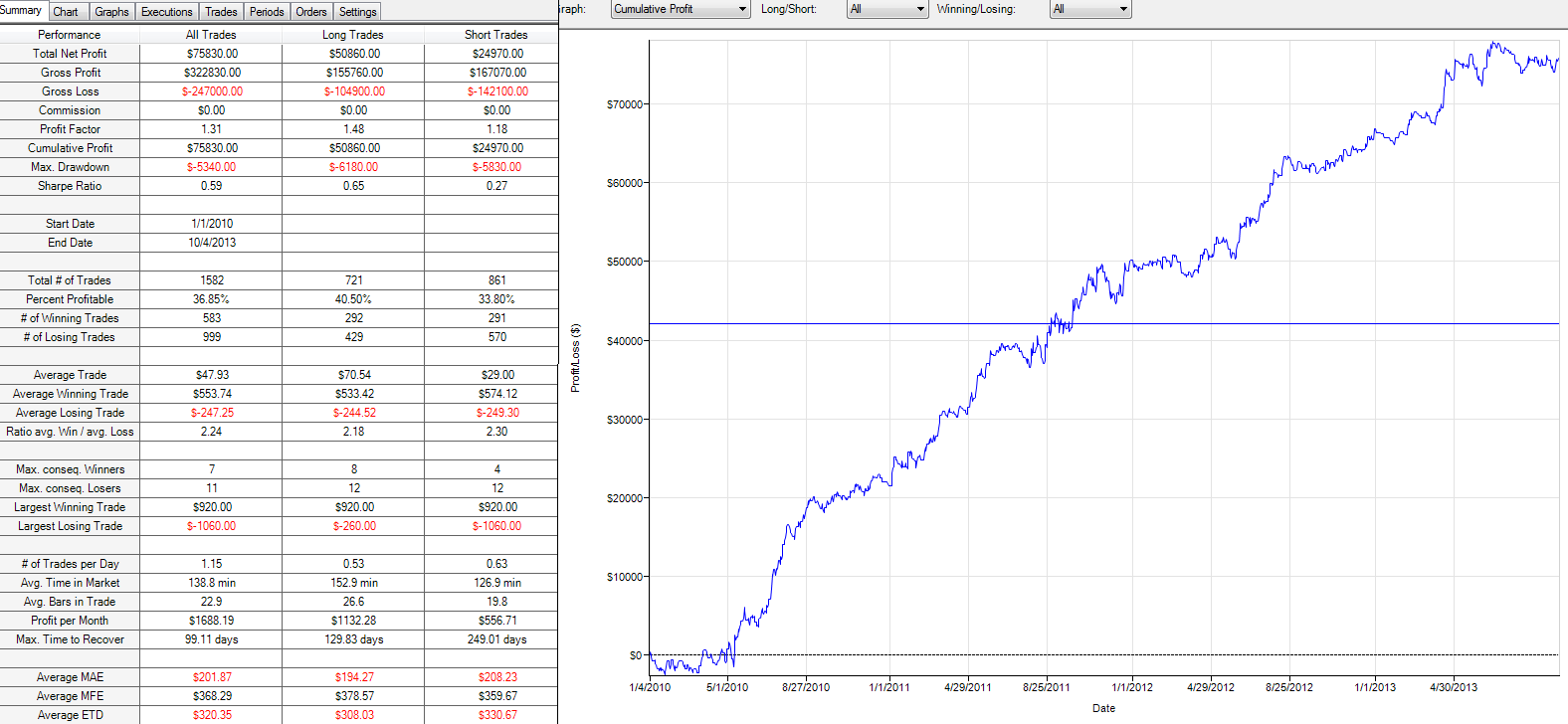The height and width of the screenshot is (724, 1568).
Task: Click the # of Trades per Day label
Action: (70, 564)
